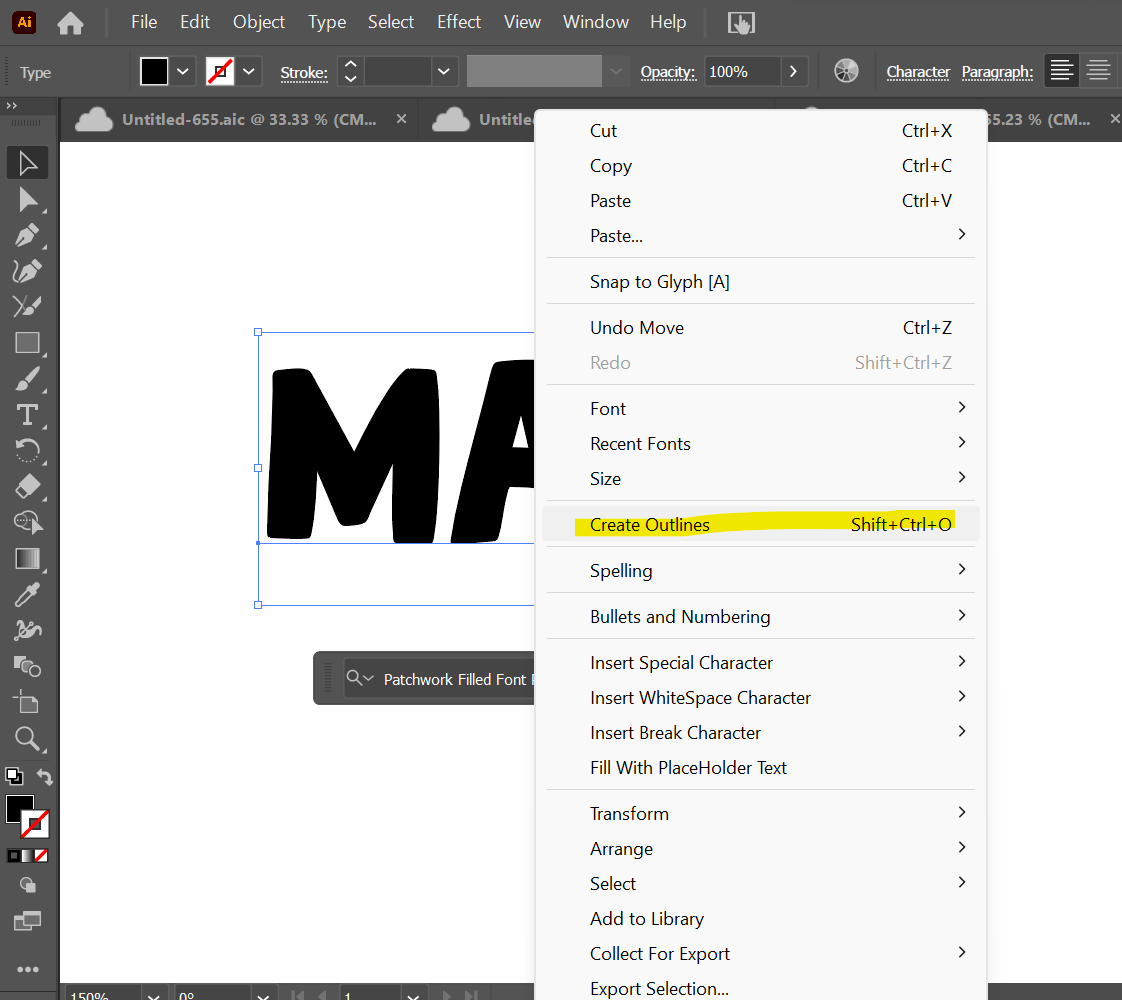Swap fill and stroke colors

pos(45,776)
